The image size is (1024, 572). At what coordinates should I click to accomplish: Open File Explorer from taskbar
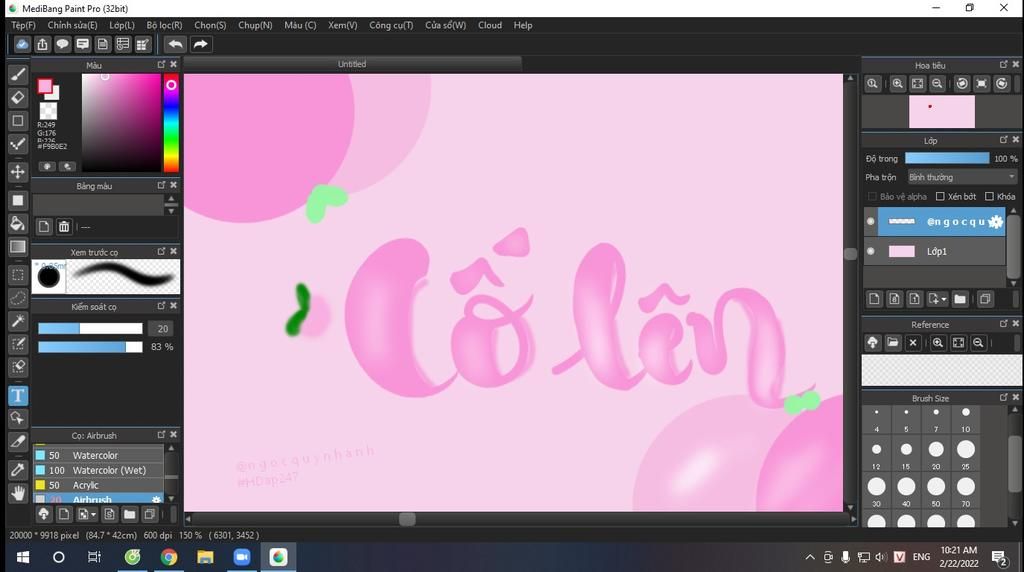pos(205,557)
